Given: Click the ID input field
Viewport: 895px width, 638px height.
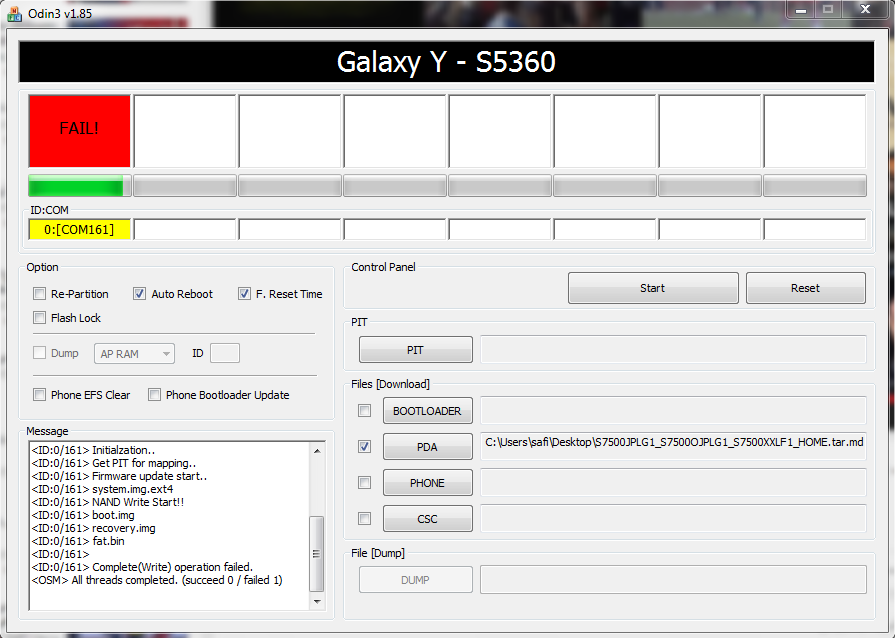Looking at the screenshot, I should pyautogui.click(x=225, y=353).
